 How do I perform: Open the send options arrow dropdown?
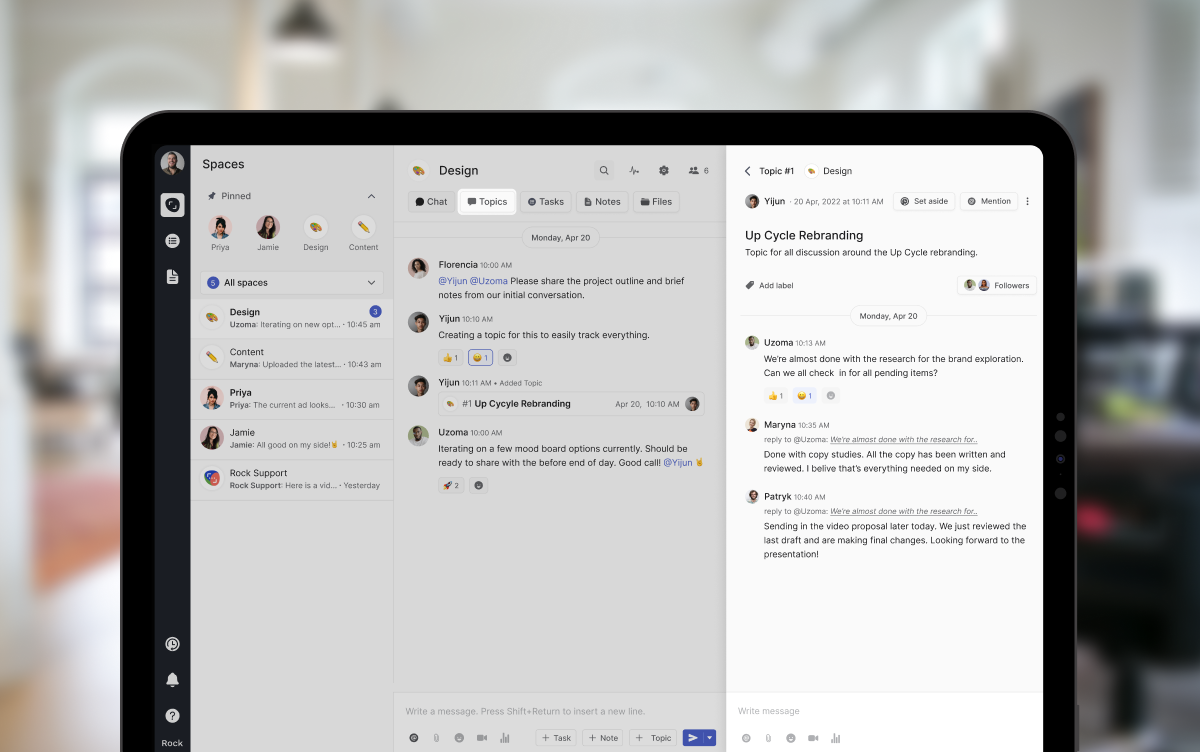[710, 738]
